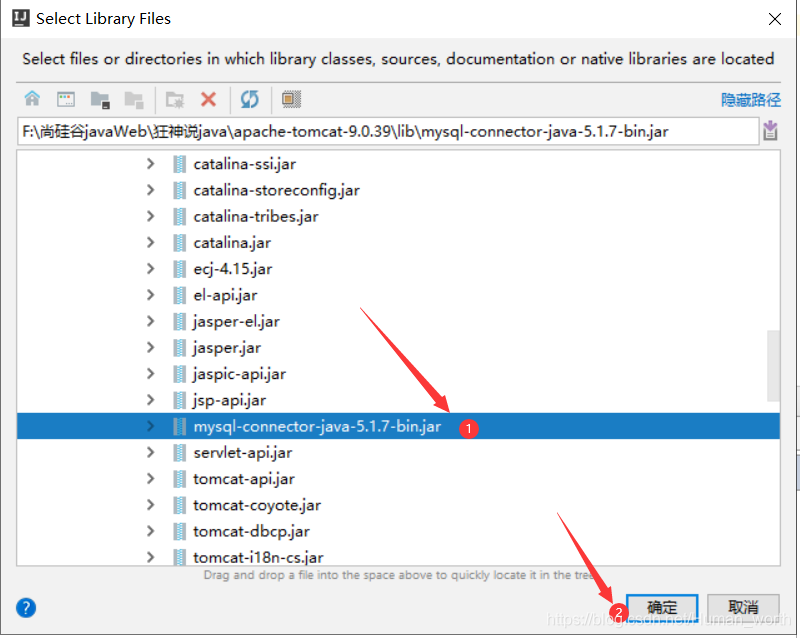
Task: Select jasper.jar file row
Action: (398, 348)
